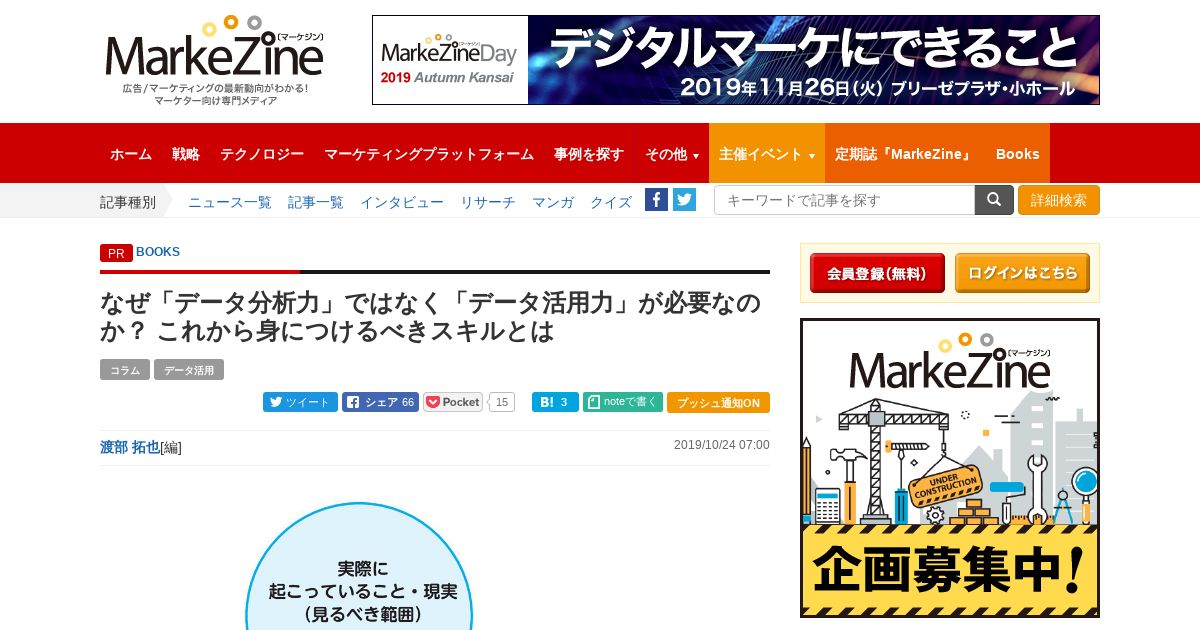
Task: Click the article diagram image
Action: 360,566
